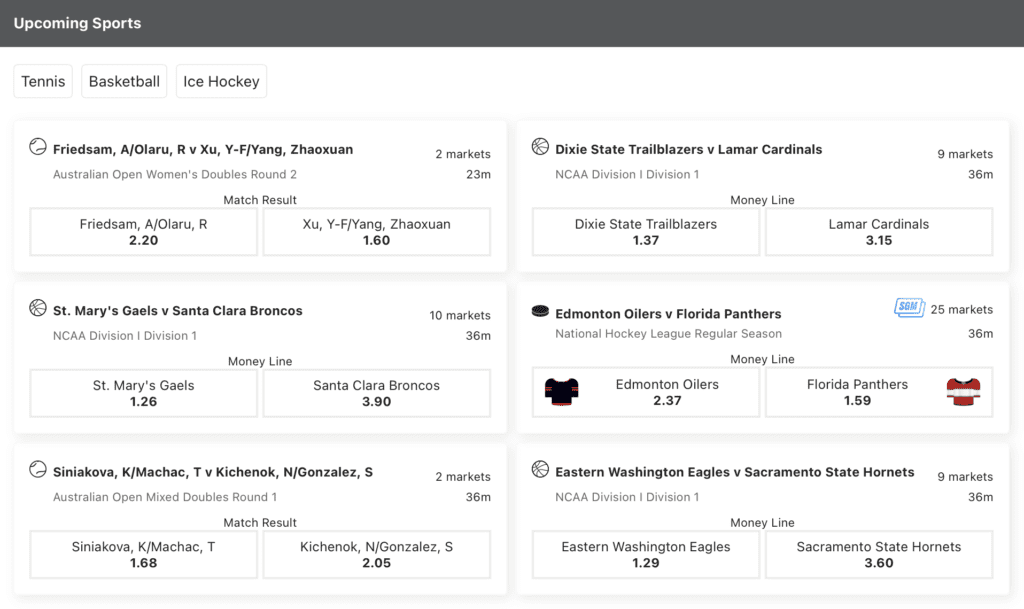Click the Edmonton Oilers jersey icon
This screenshot has width=1024, height=609.
[562, 392]
